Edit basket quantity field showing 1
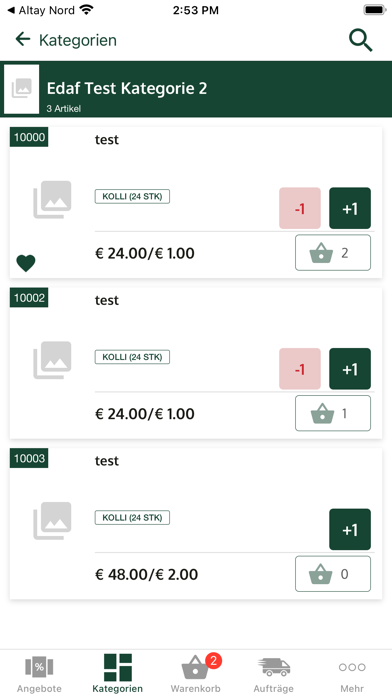 click(333, 414)
